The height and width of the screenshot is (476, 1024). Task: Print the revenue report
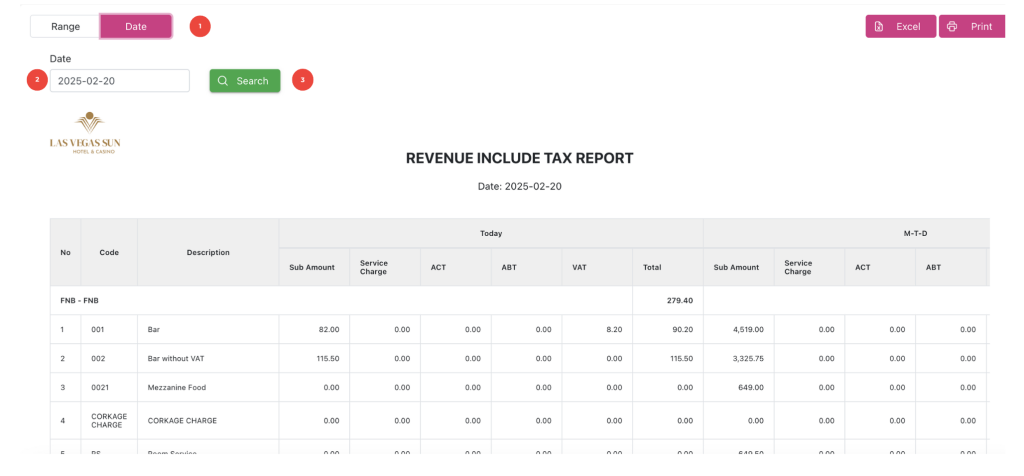[971, 27]
